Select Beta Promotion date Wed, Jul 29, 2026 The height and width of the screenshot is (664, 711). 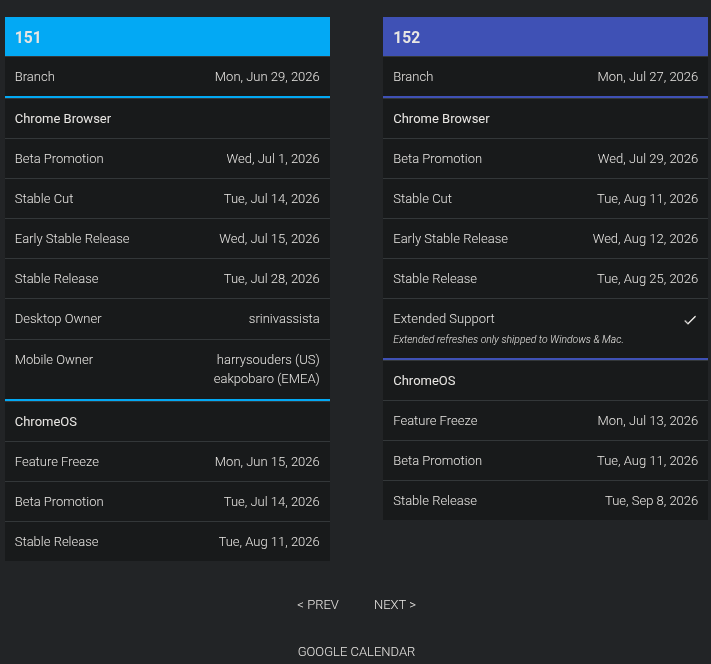(x=647, y=159)
